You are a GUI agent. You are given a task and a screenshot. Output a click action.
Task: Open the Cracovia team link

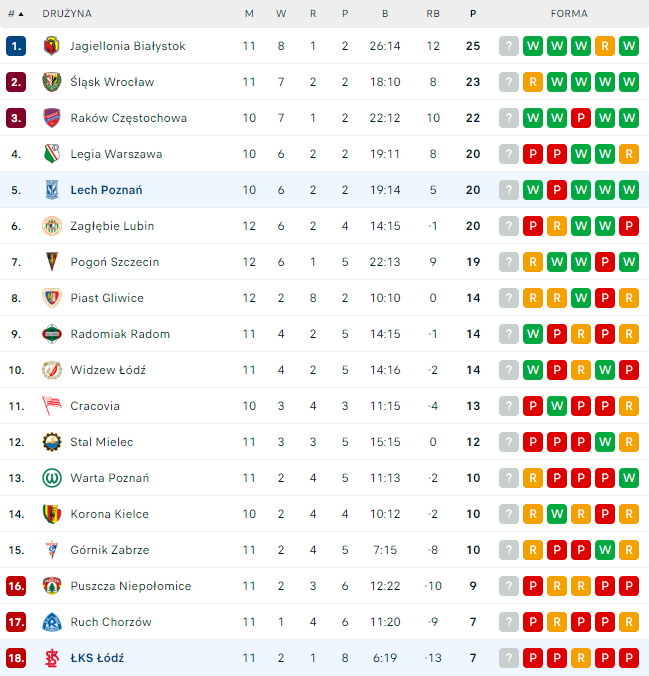point(95,406)
